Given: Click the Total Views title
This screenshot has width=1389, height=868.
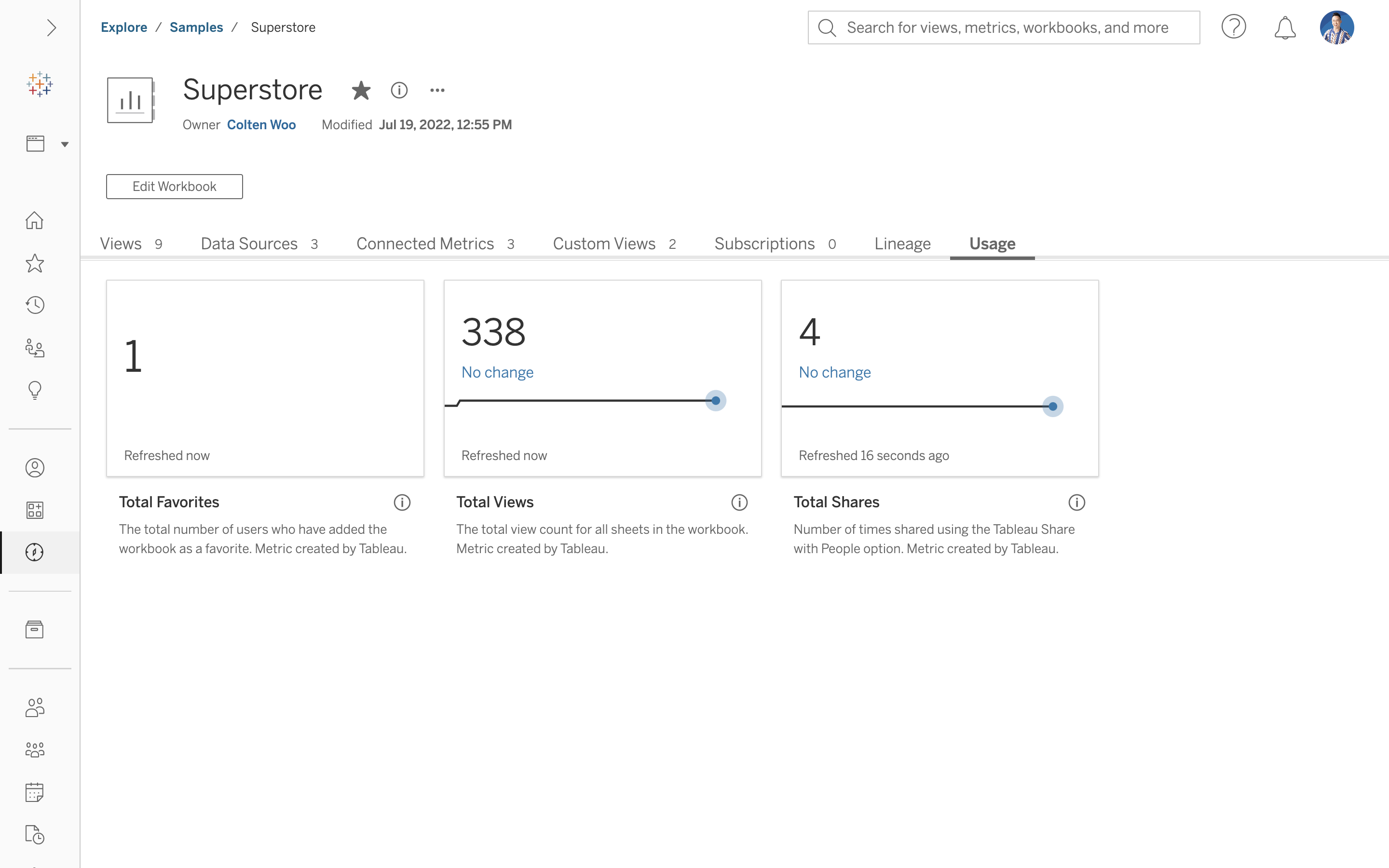Looking at the screenshot, I should (495, 502).
